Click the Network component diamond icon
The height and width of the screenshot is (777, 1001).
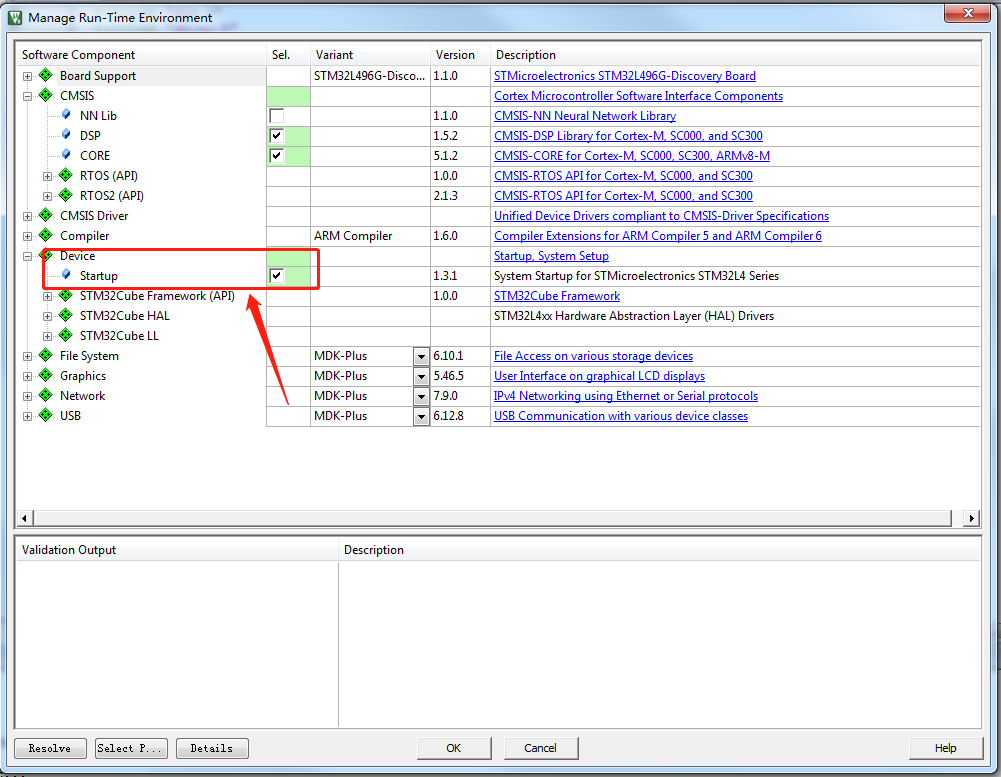click(45, 395)
